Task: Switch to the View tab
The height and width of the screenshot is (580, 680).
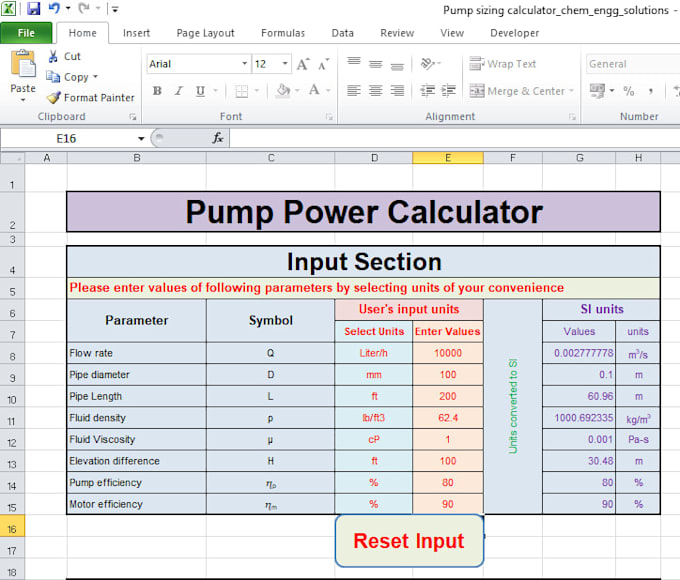Action: click(452, 33)
